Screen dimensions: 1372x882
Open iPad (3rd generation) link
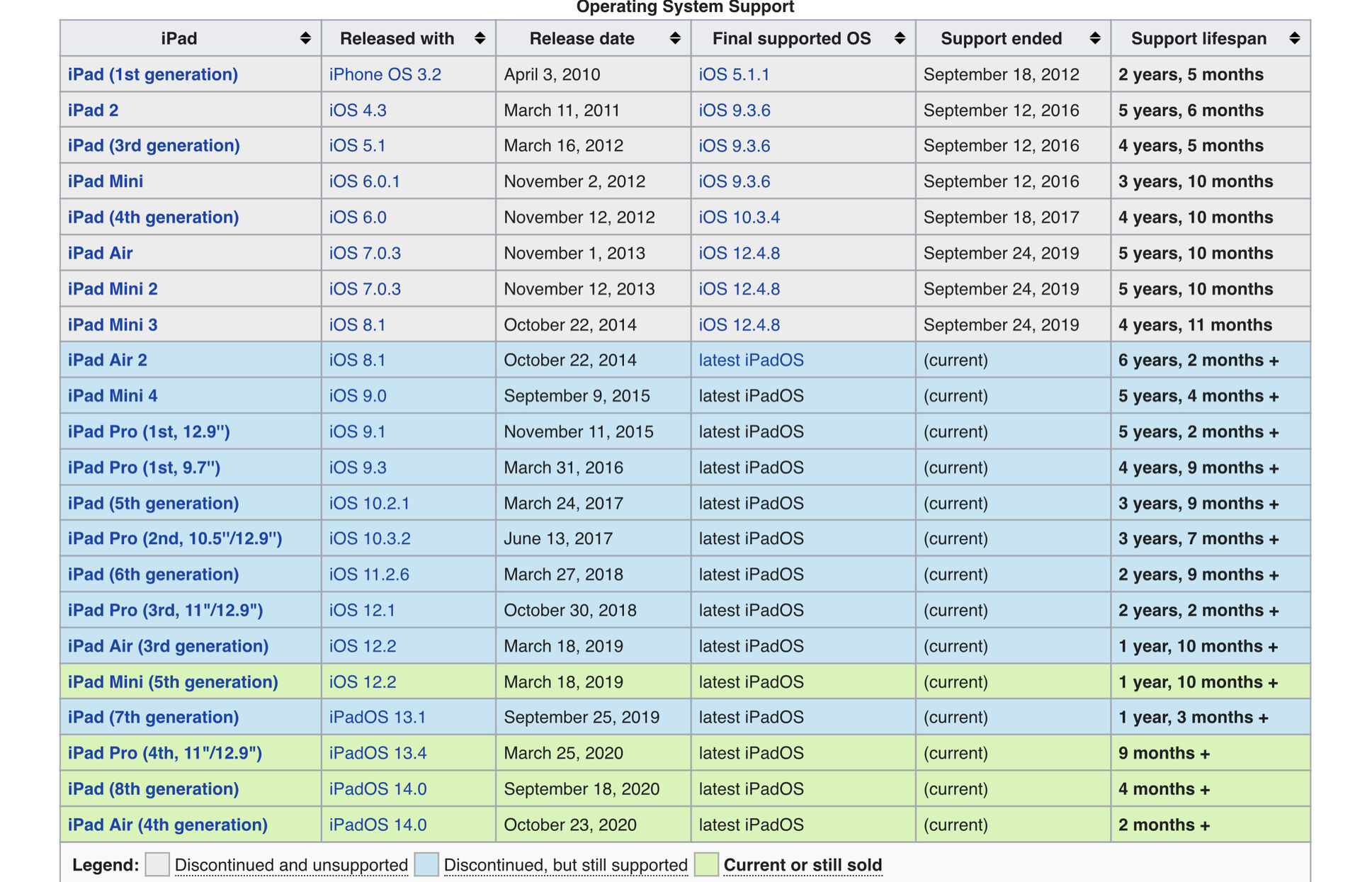click(x=154, y=146)
